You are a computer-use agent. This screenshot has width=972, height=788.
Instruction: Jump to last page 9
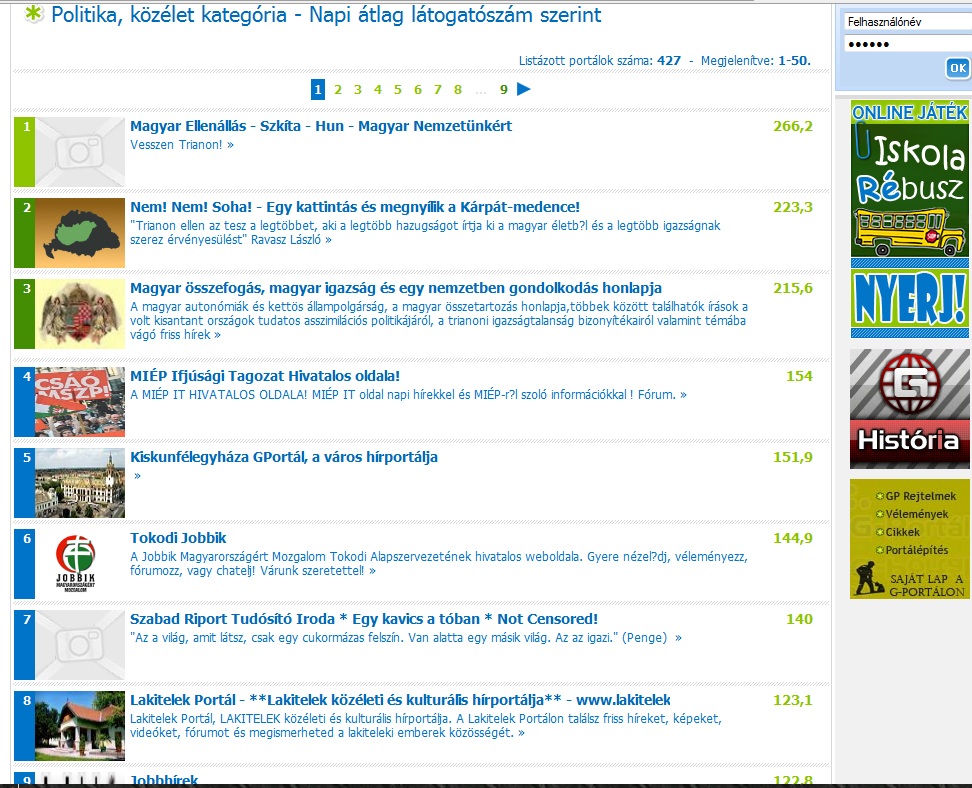[x=504, y=90]
